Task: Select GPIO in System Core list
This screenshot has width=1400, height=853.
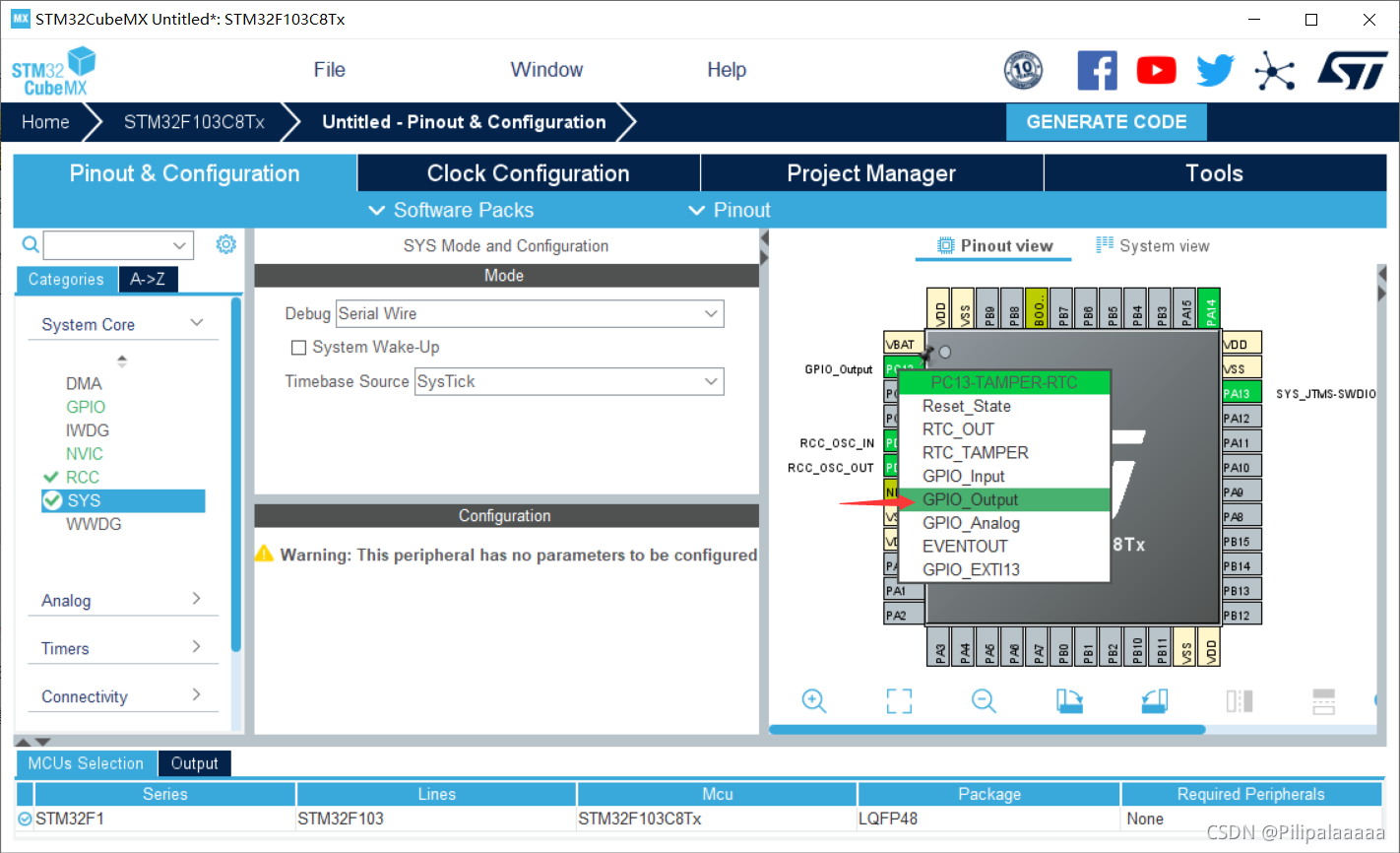Action: [x=86, y=407]
